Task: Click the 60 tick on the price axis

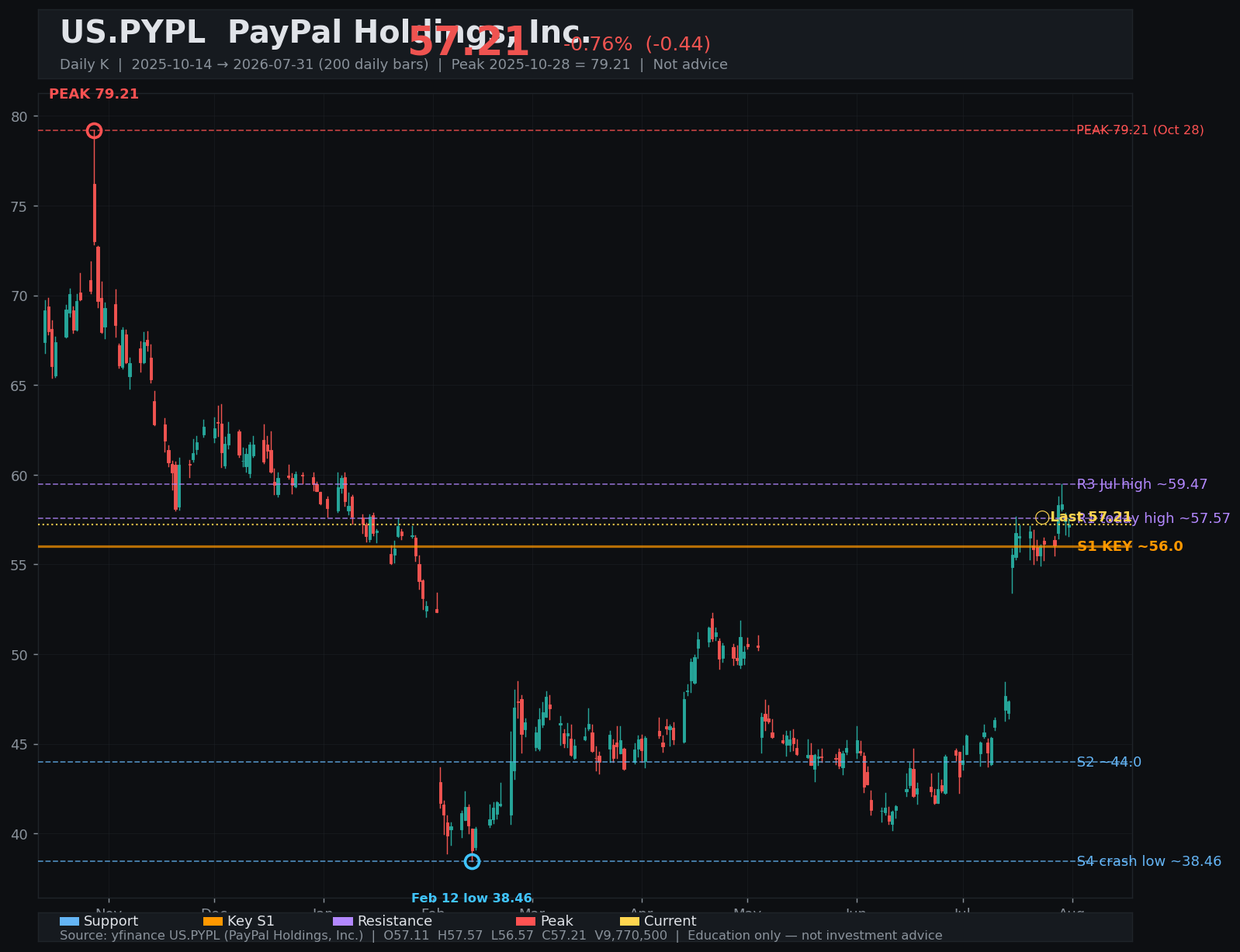Action: (19, 476)
